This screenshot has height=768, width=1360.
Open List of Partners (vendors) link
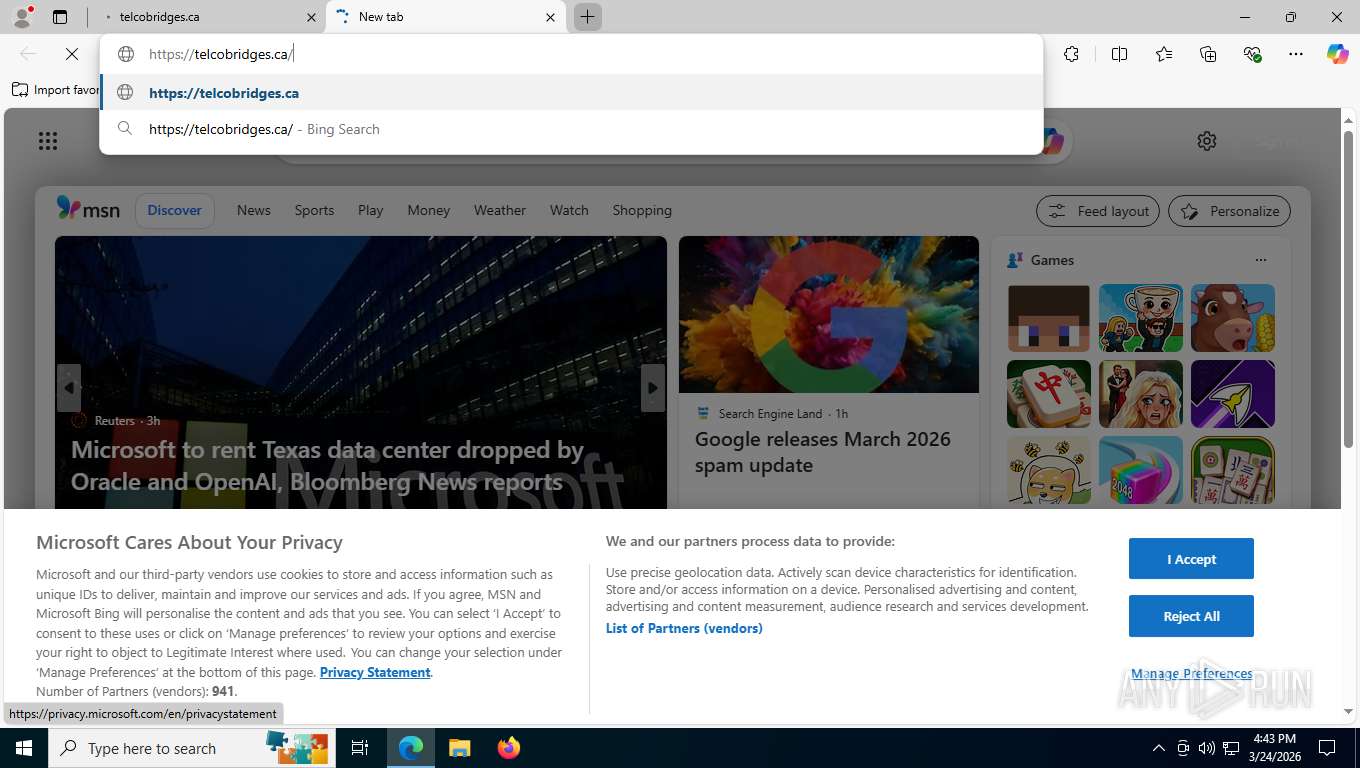[684, 628]
